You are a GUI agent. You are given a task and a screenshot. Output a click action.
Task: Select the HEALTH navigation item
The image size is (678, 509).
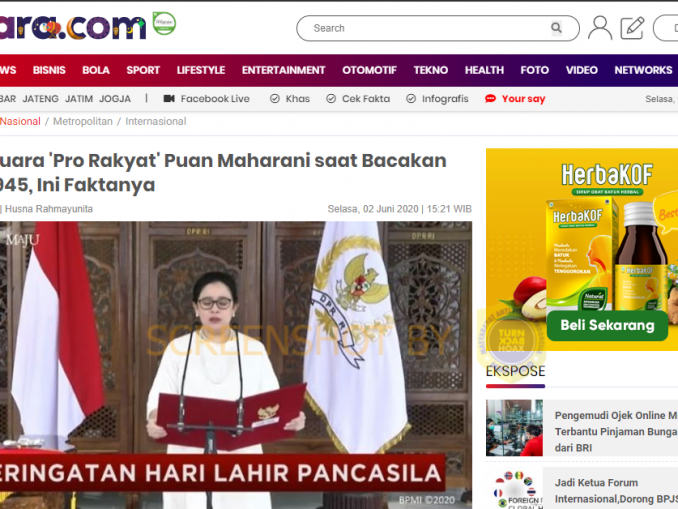point(484,70)
